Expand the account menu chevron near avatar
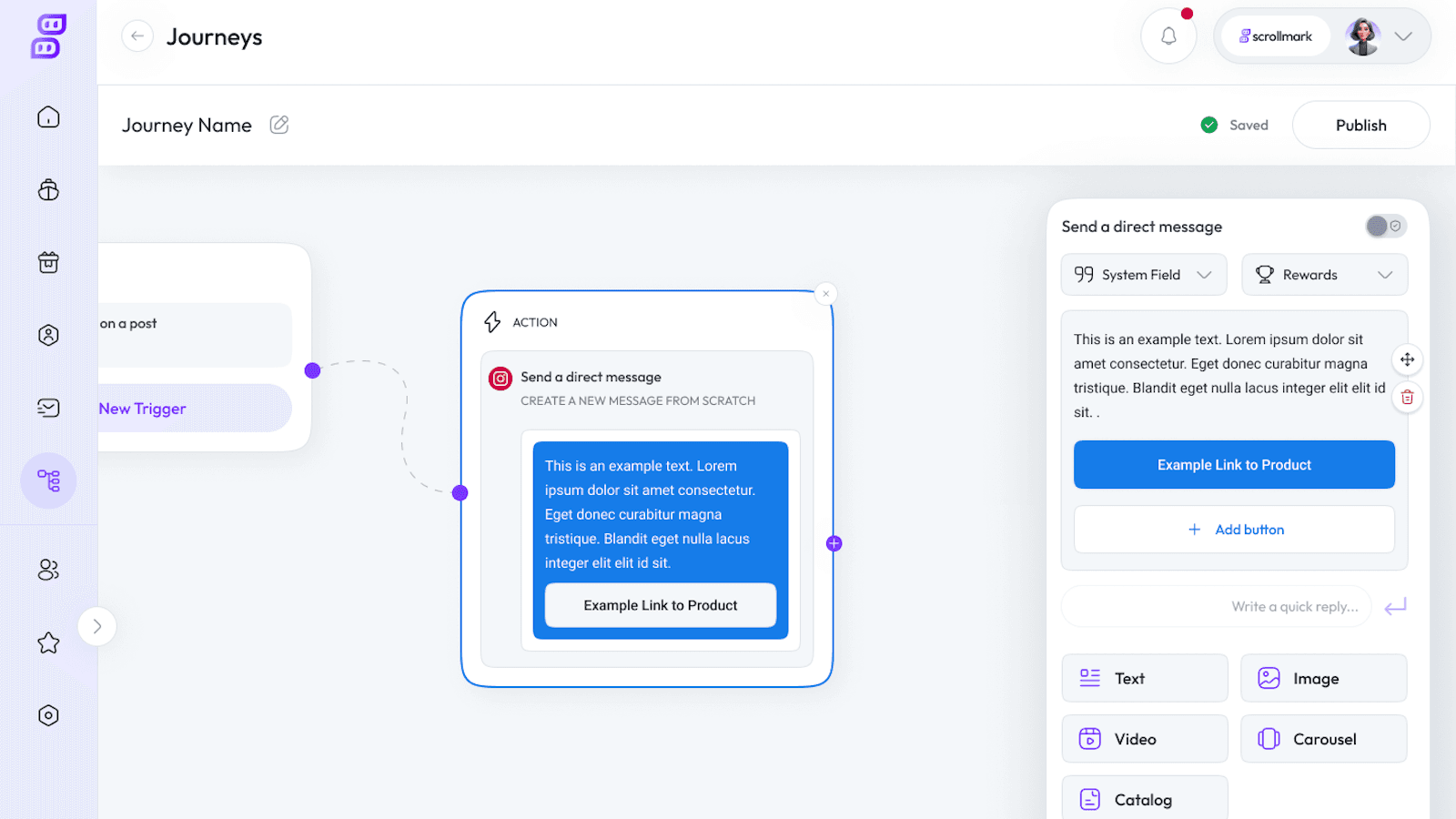1456x819 pixels. 1403,36
